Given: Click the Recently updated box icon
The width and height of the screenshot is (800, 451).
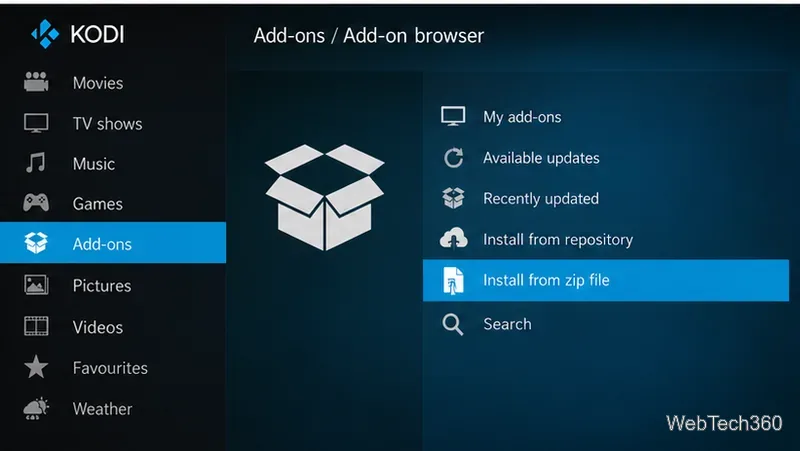Looking at the screenshot, I should point(453,198).
